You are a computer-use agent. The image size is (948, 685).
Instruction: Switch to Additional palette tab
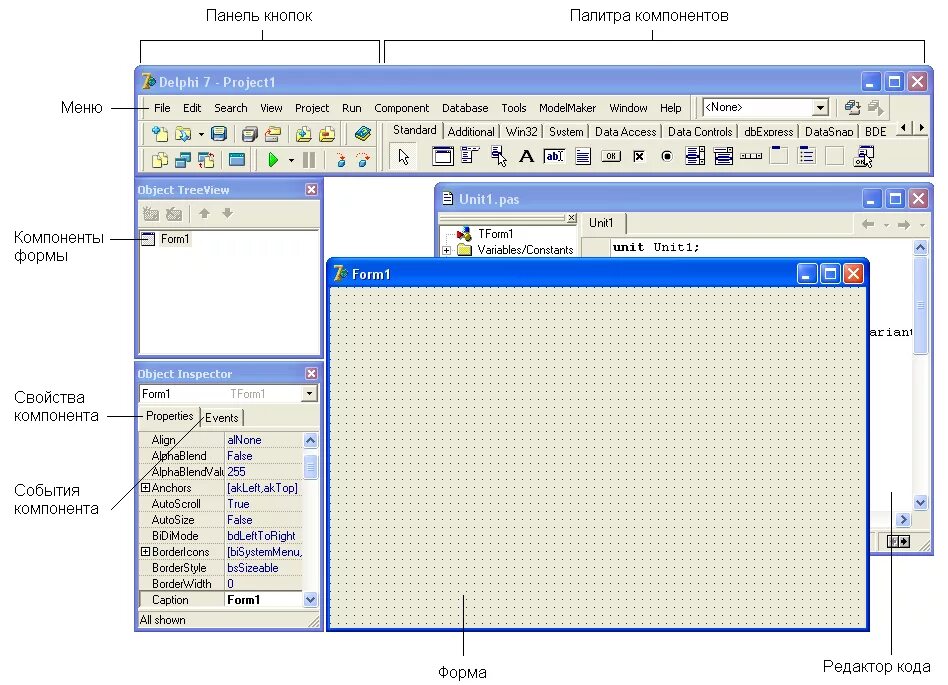coord(471,132)
